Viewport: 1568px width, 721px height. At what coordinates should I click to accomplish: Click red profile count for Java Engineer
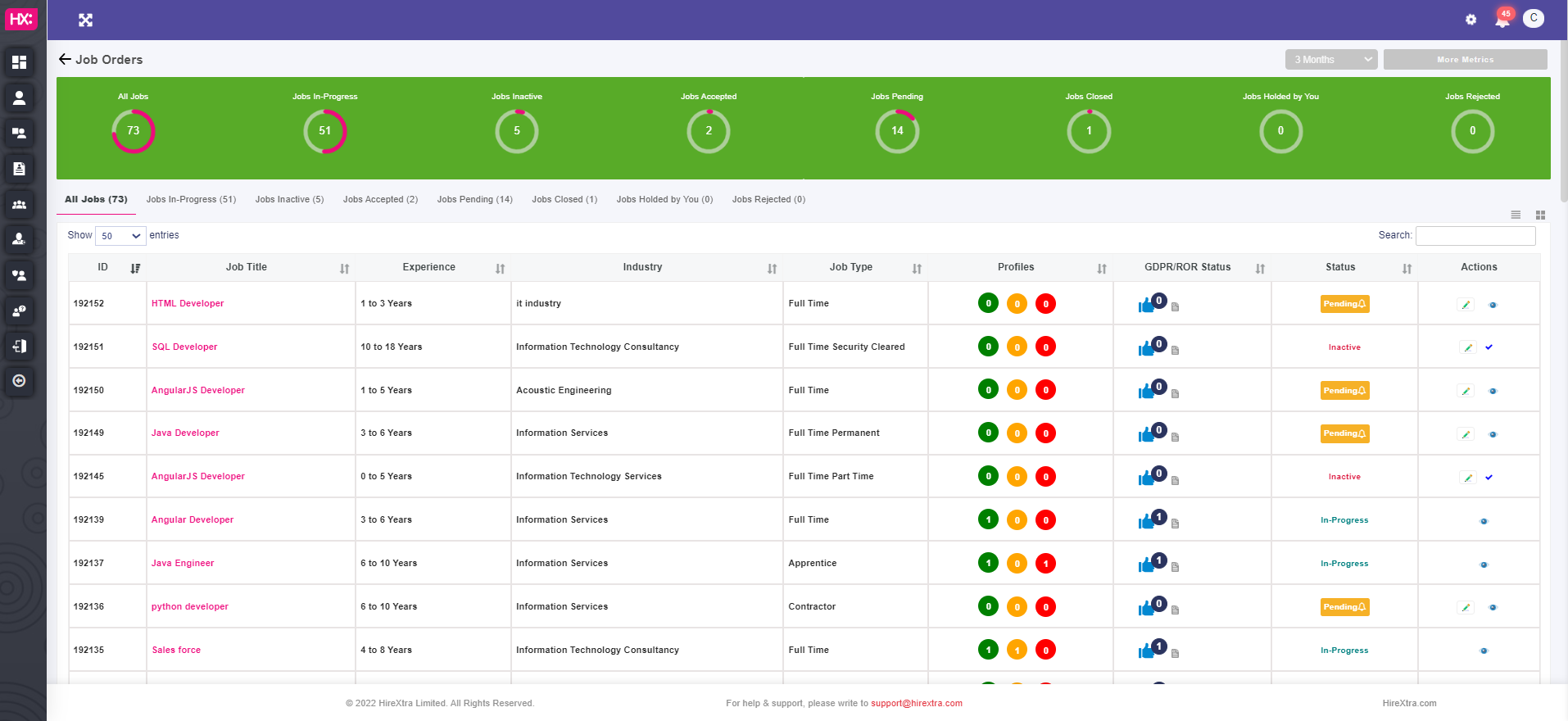tap(1045, 563)
